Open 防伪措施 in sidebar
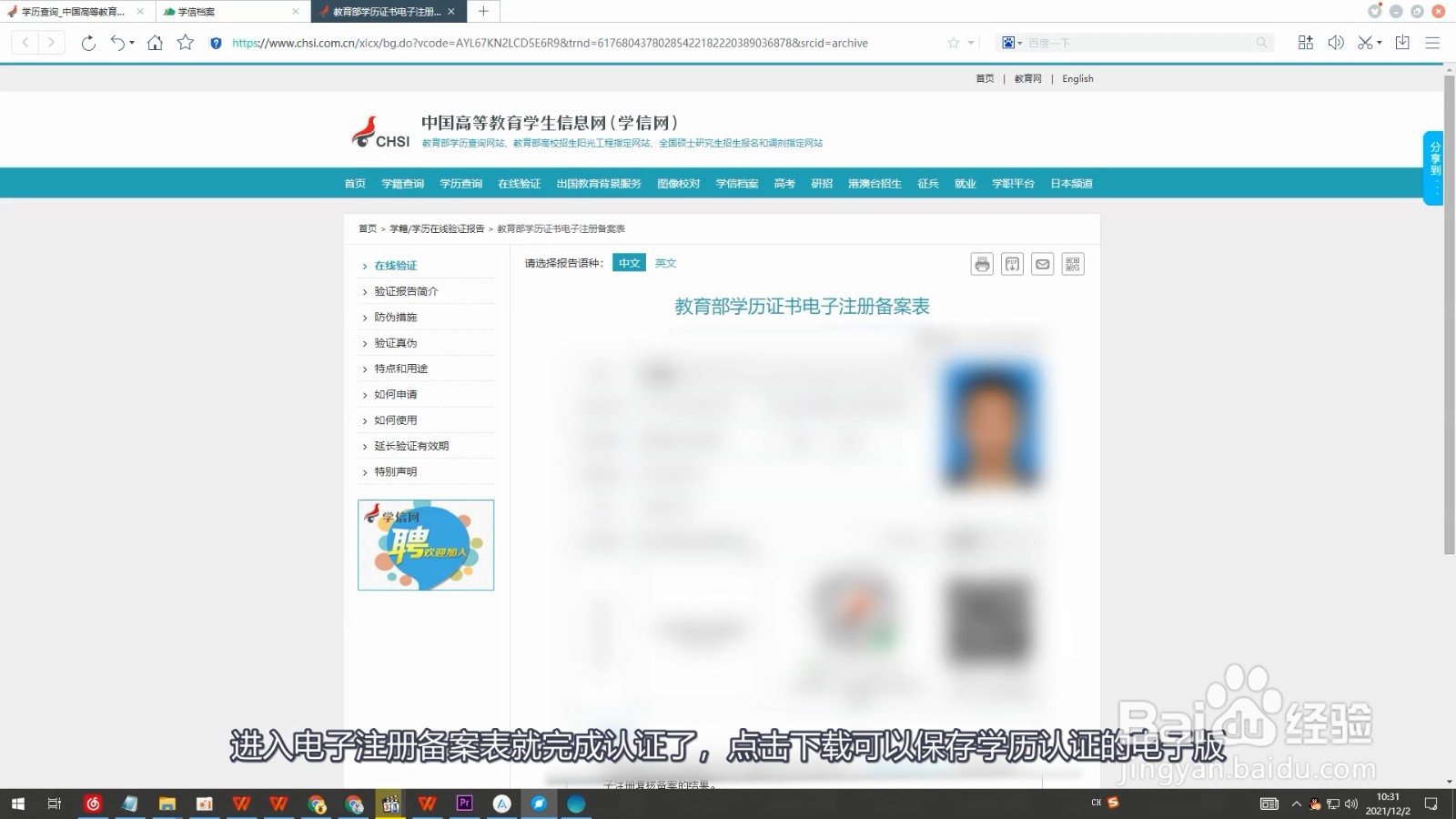Image resolution: width=1456 pixels, height=819 pixels. tap(396, 317)
